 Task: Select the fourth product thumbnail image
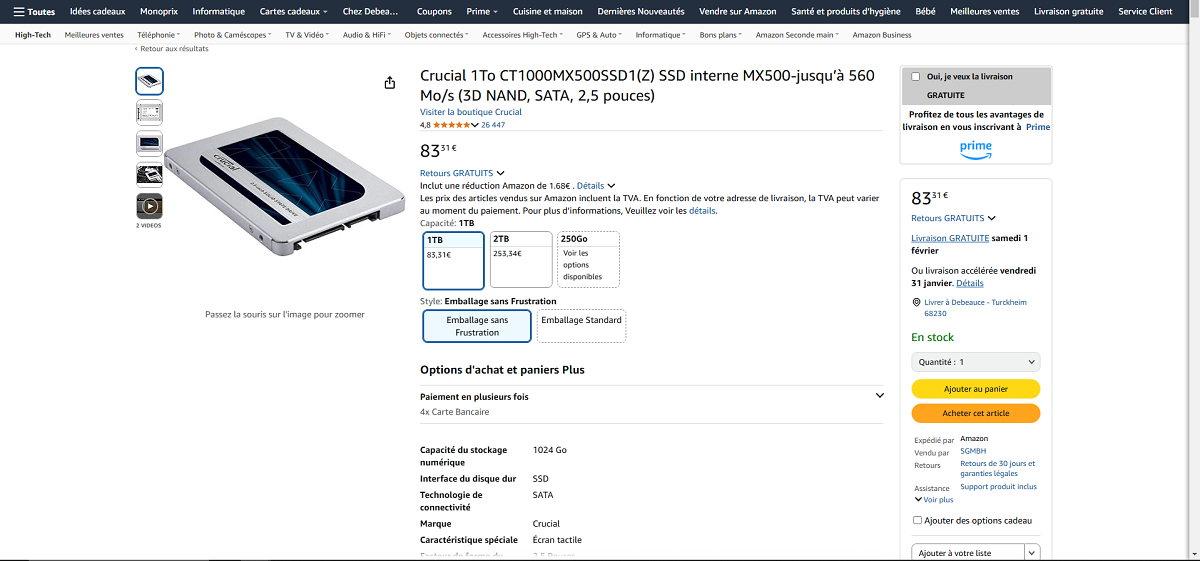pyautogui.click(x=149, y=175)
